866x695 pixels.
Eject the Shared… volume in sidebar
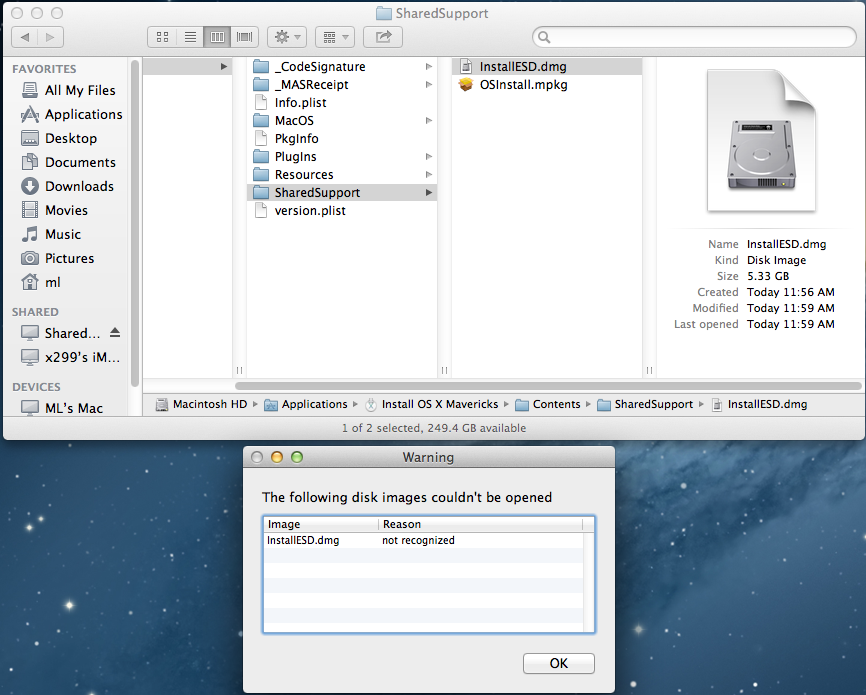coord(115,333)
